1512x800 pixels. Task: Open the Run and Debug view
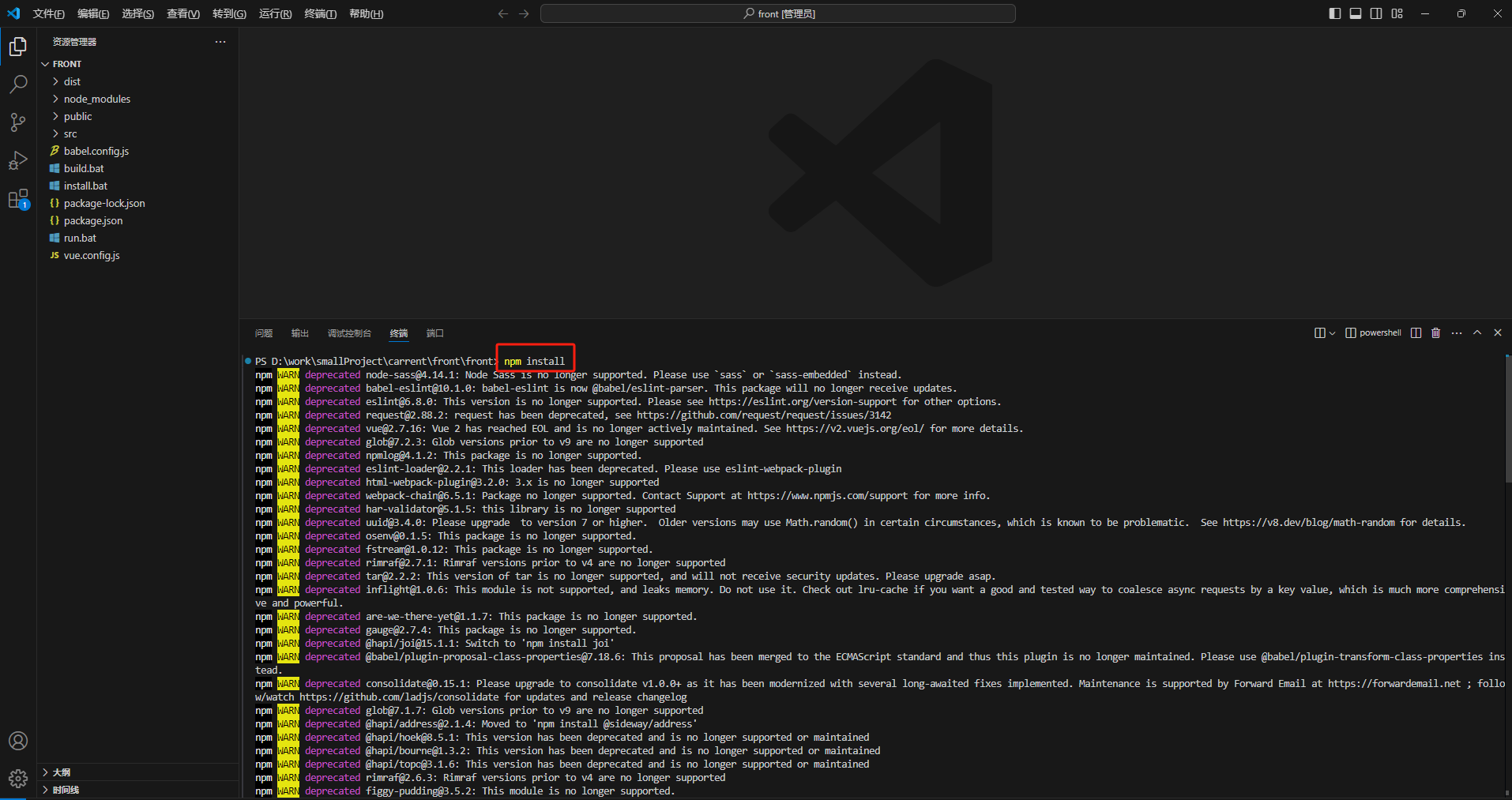pyautogui.click(x=17, y=160)
